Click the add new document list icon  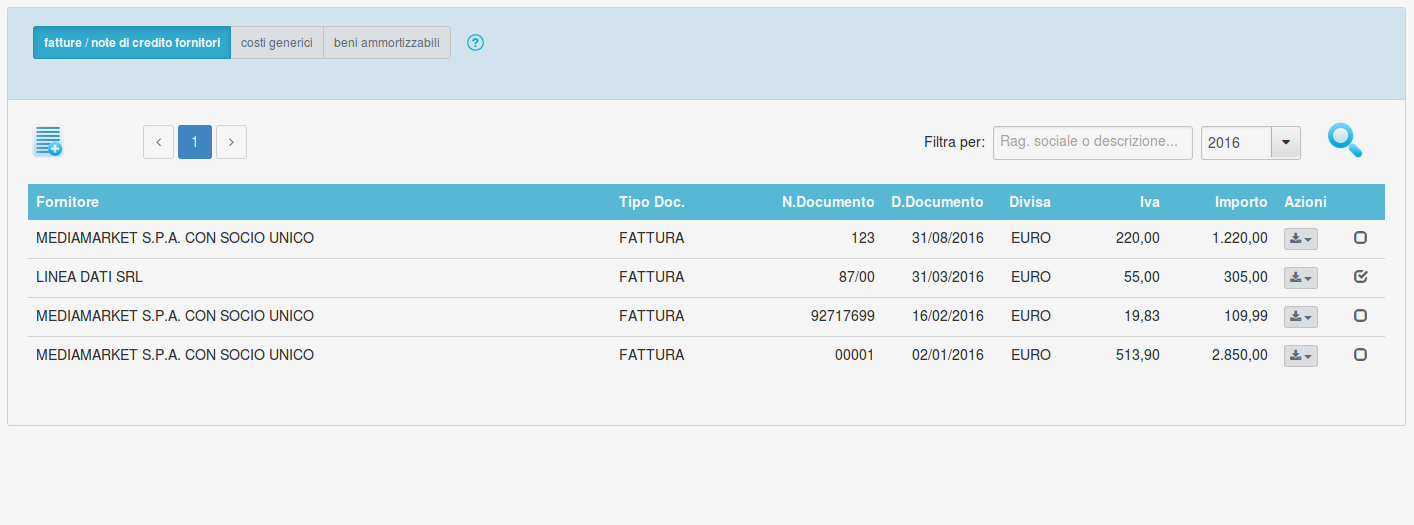coord(48,142)
